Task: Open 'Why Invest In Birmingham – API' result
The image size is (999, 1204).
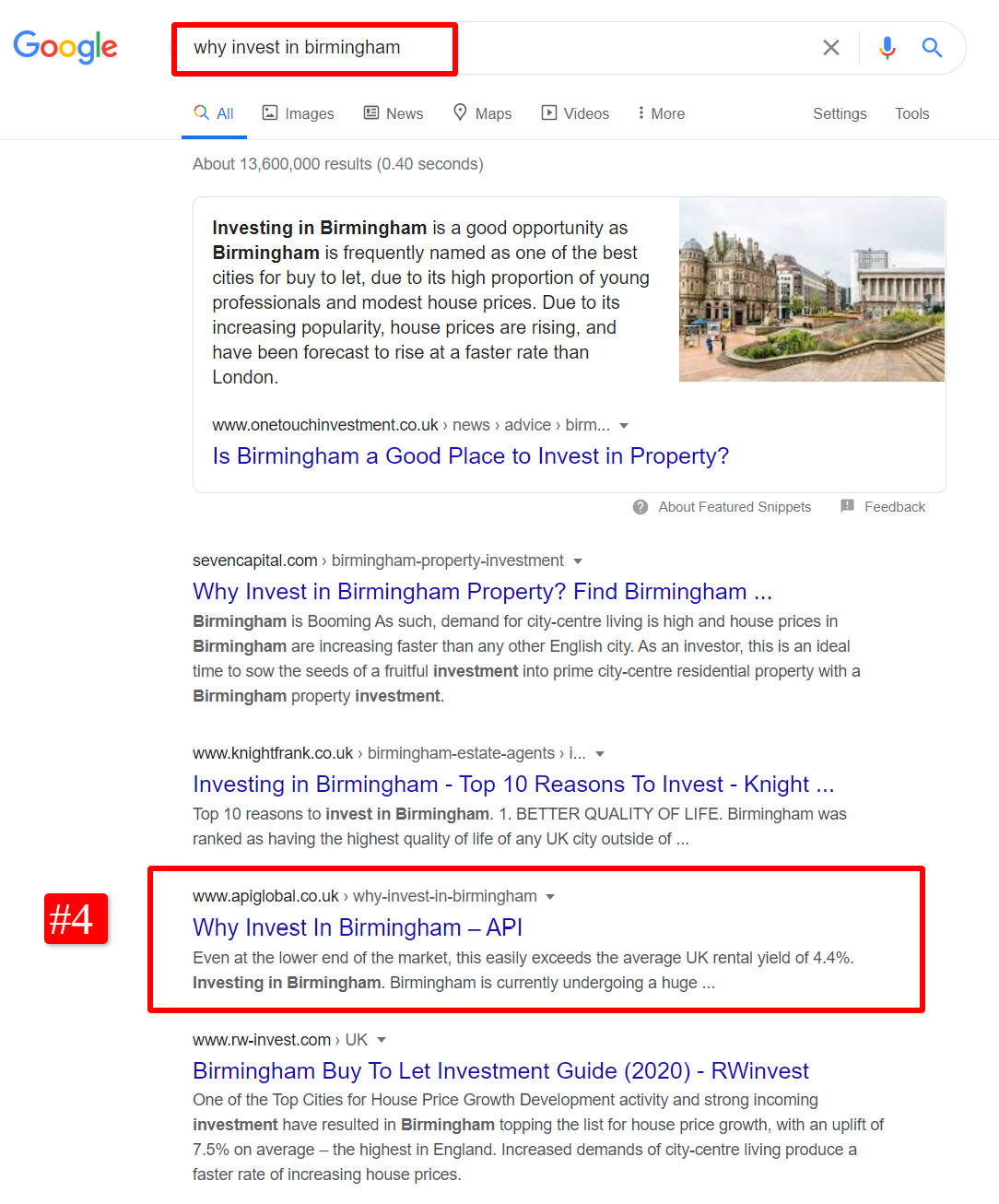Action: pyautogui.click(x=358, y=927)
